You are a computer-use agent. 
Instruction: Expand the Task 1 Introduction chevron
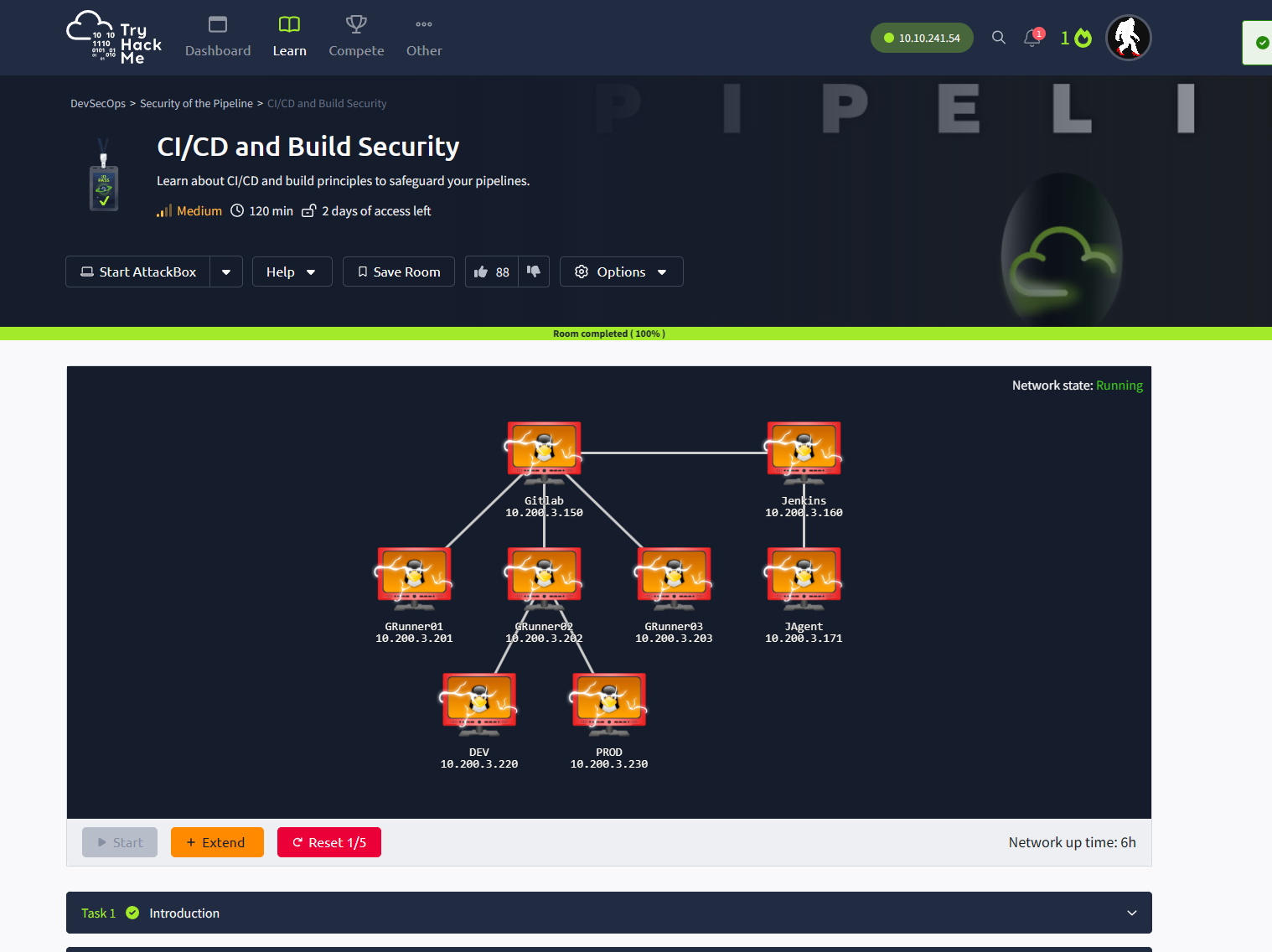[x=1132, y=913]
